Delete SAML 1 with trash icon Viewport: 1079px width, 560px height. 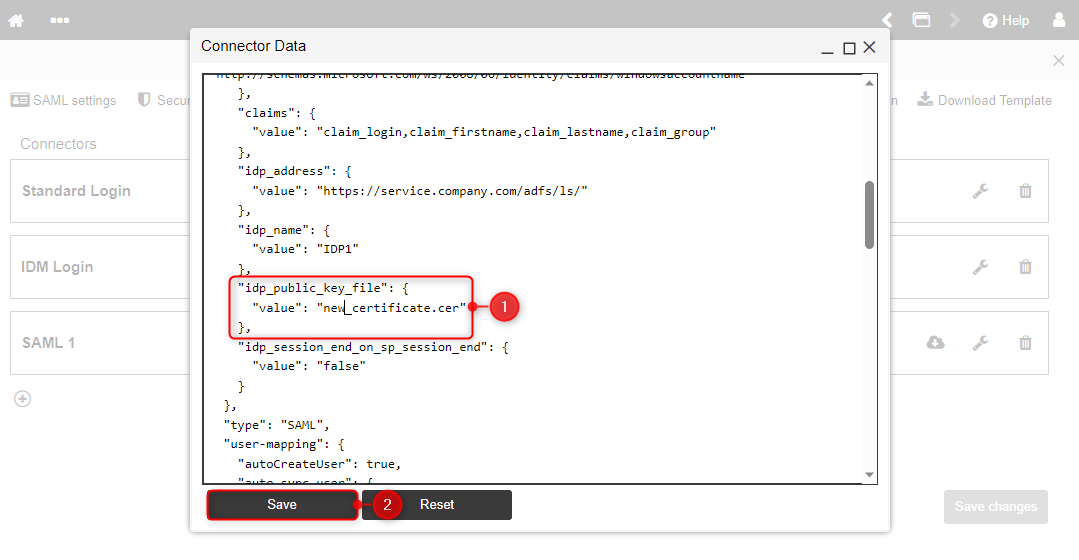(1025, 343)
